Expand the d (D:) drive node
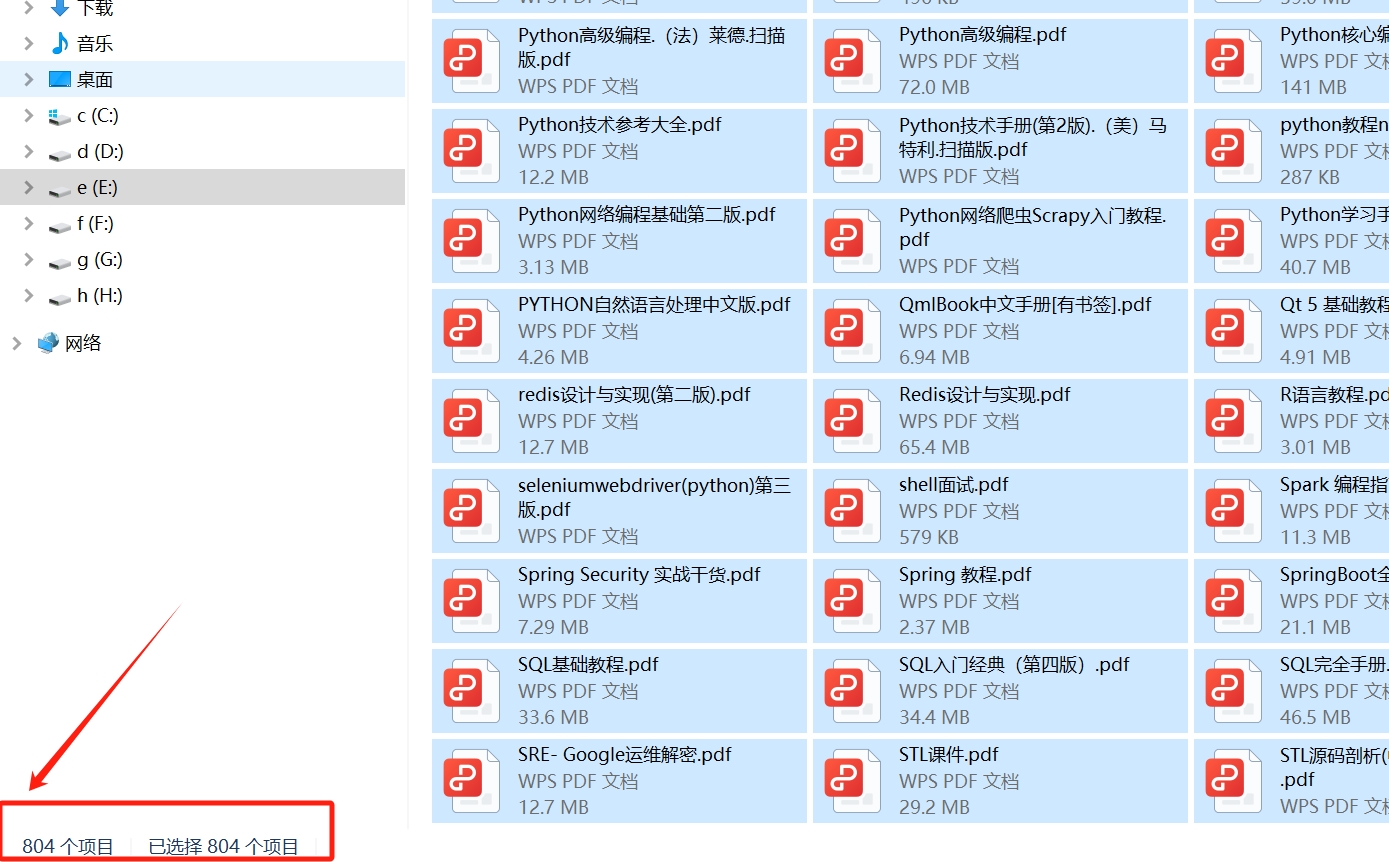 coord(29,151)
